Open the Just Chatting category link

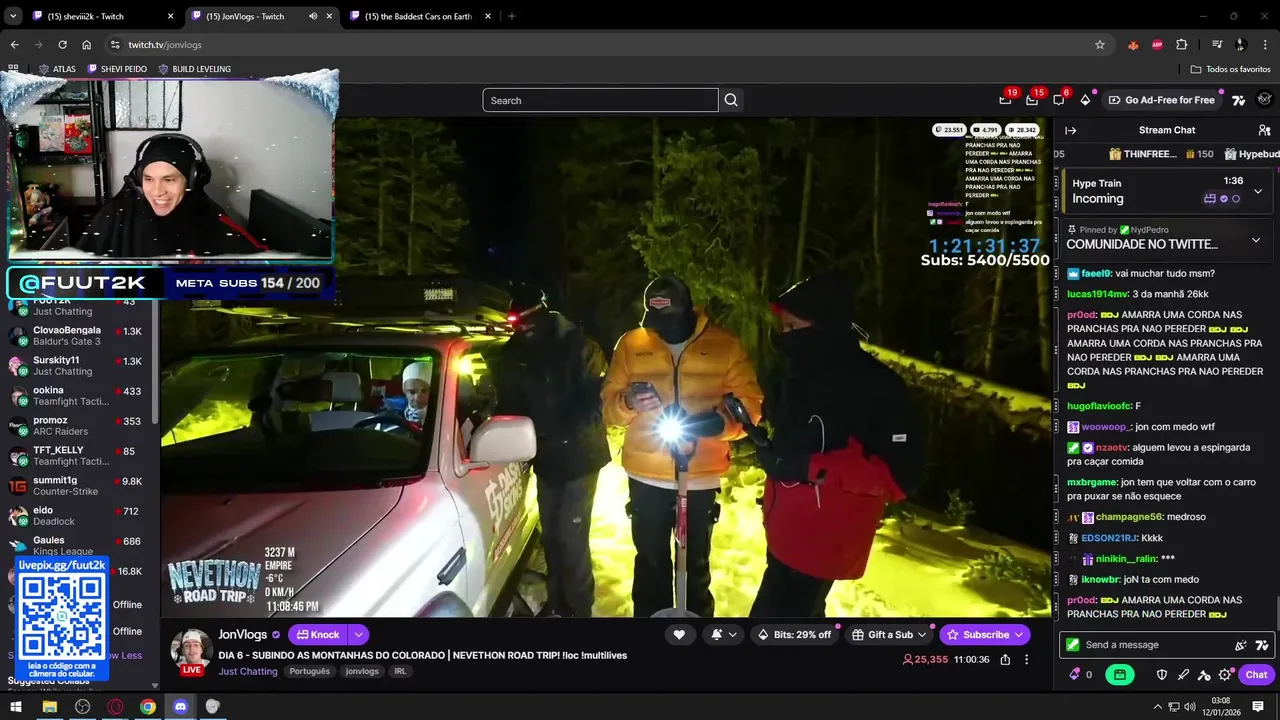248,671
